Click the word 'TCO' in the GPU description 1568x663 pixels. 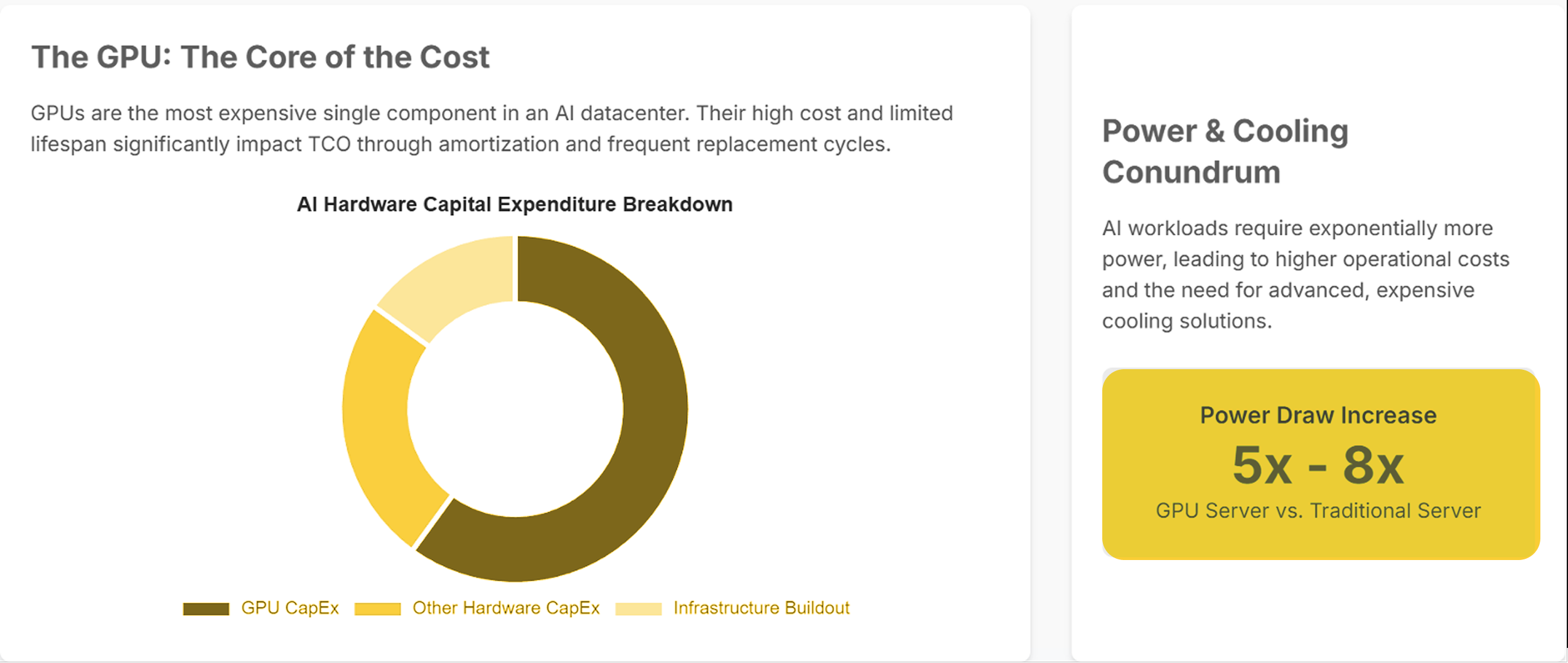point(330,144)
